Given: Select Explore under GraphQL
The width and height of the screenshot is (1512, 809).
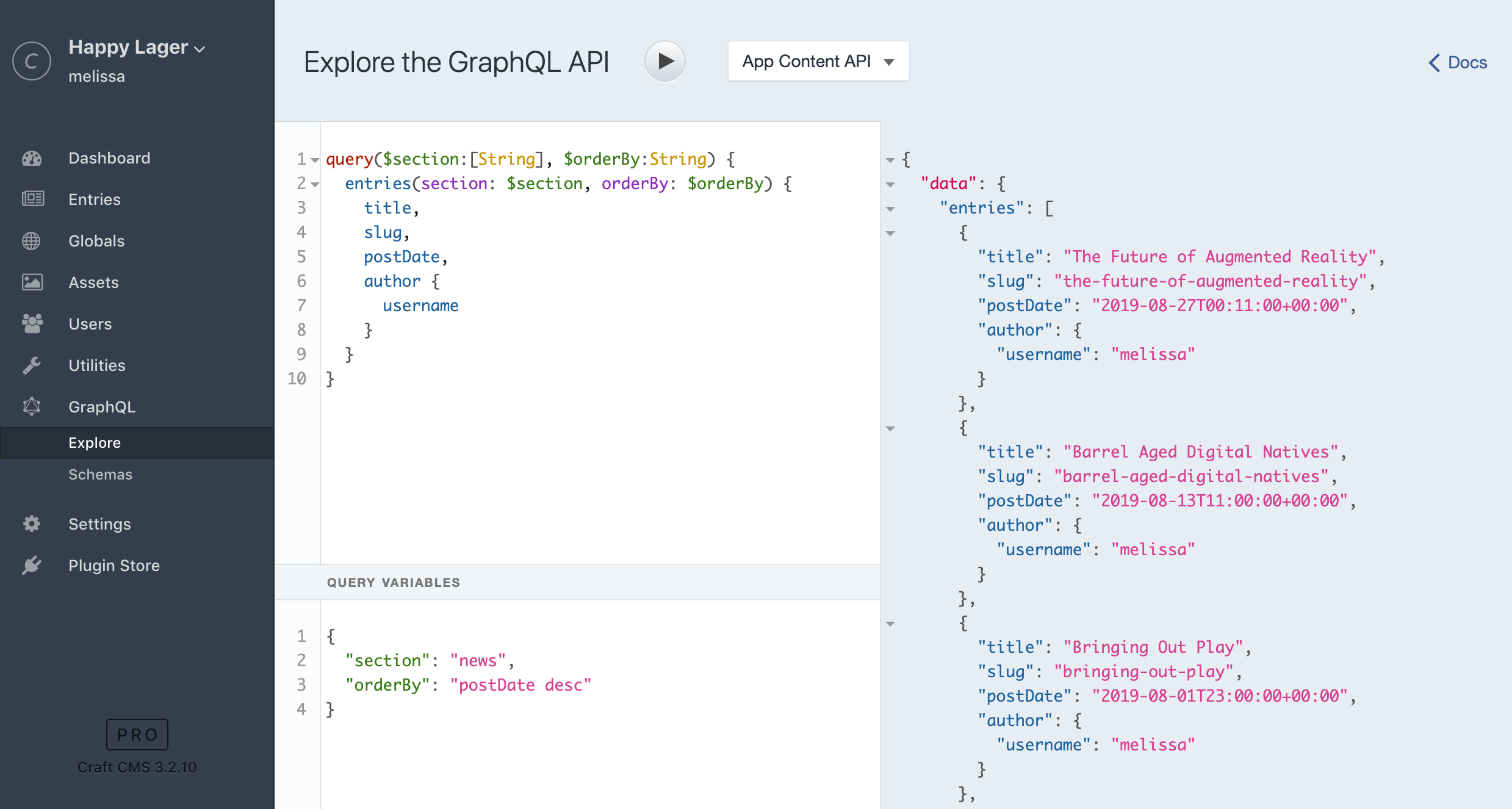Looking at the screenshot, I should pyautogui.click(x=95, y=442).
